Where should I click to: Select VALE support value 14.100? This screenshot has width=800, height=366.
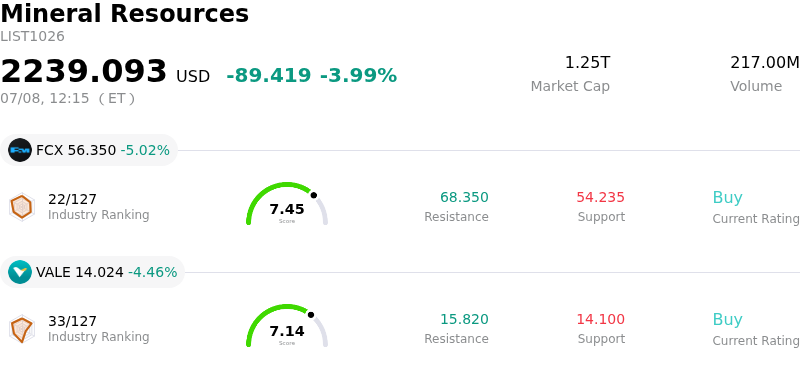point(601,320)
